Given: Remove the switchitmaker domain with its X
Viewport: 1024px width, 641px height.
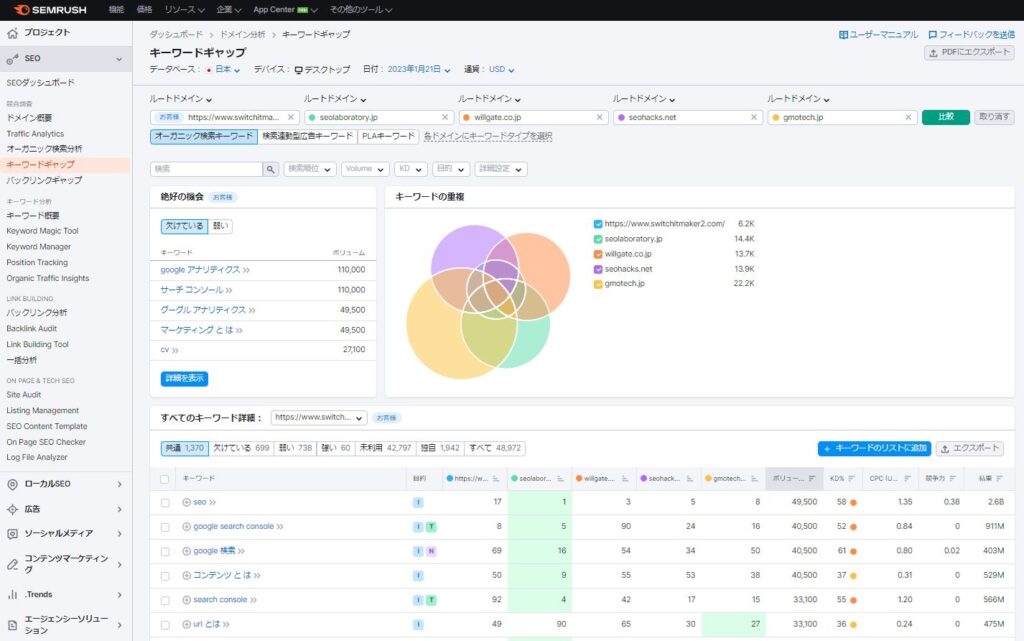Looking at the screenshot, I should click(291, 117).
